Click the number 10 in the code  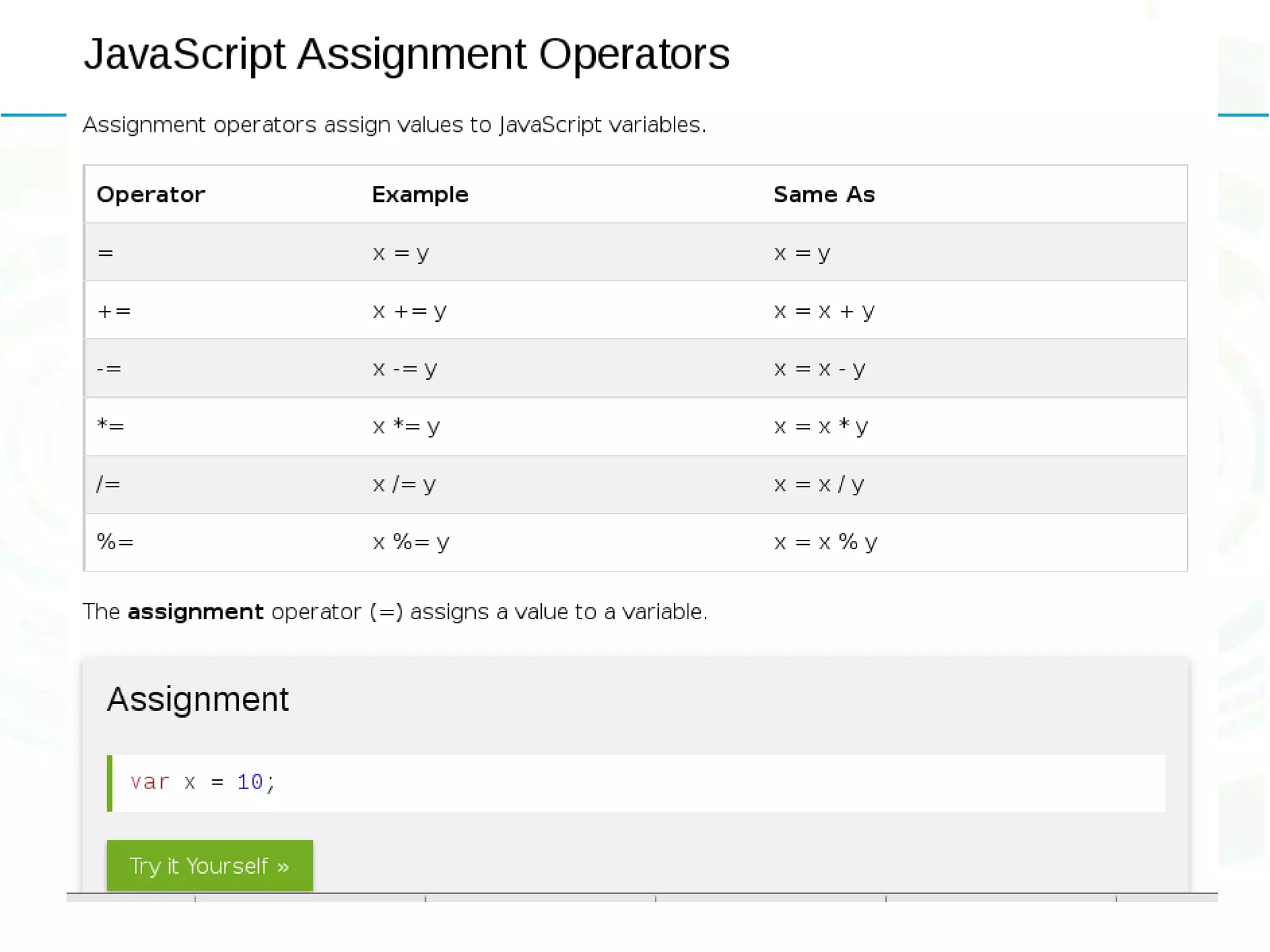[250, 782]
